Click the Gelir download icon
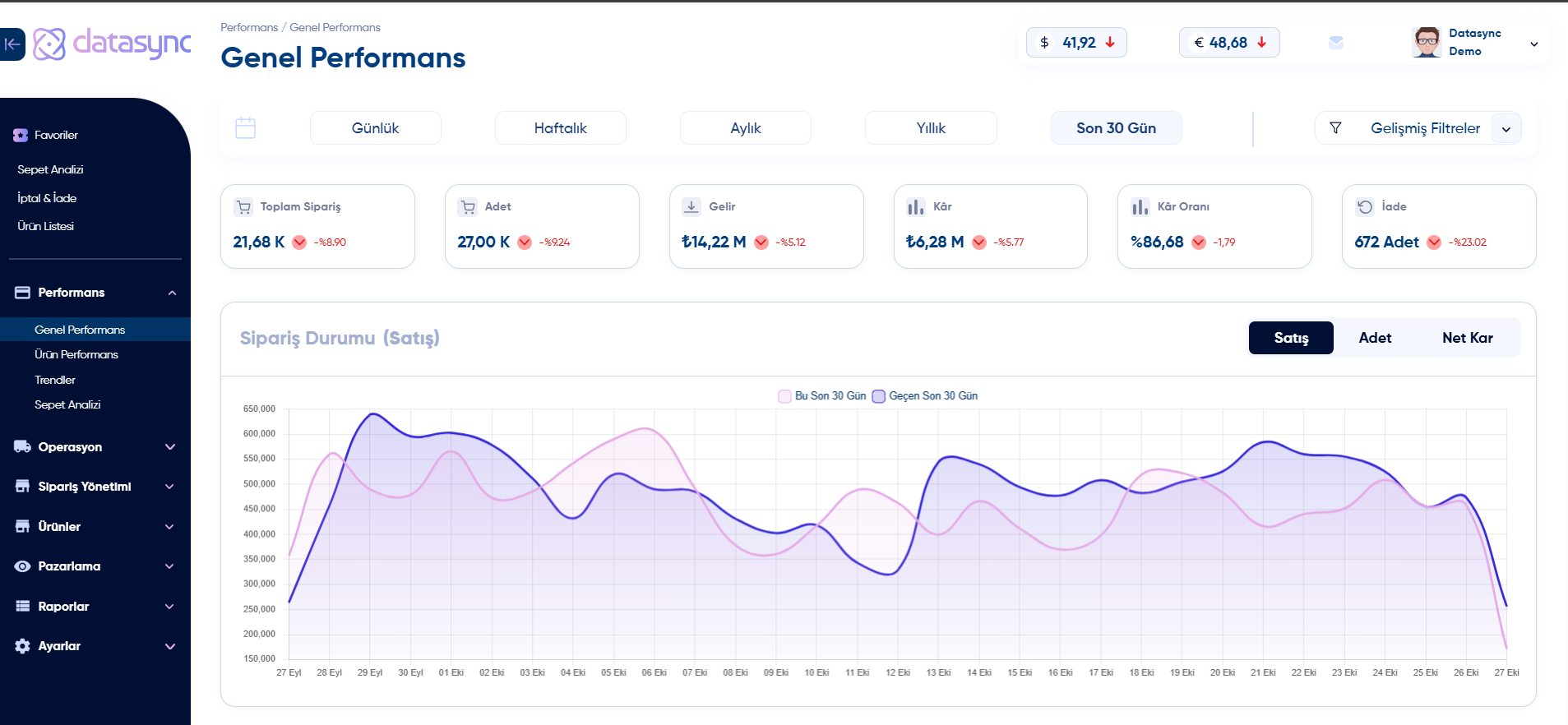Image resolution: width=1568 pixels, height=725 pixels. (x=691, y=207)
